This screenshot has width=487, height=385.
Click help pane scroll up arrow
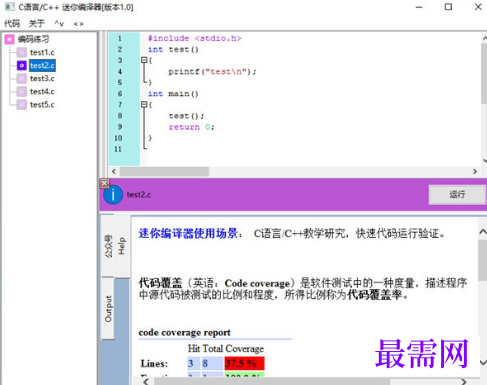[x=483, y=232]
